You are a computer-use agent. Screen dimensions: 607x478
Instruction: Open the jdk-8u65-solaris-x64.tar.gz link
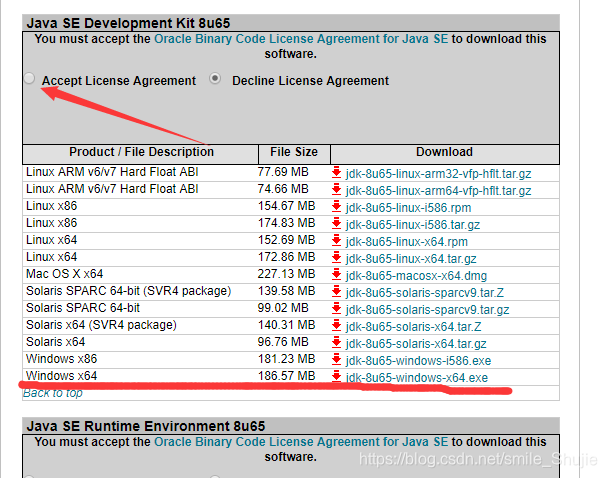point(416,344)
